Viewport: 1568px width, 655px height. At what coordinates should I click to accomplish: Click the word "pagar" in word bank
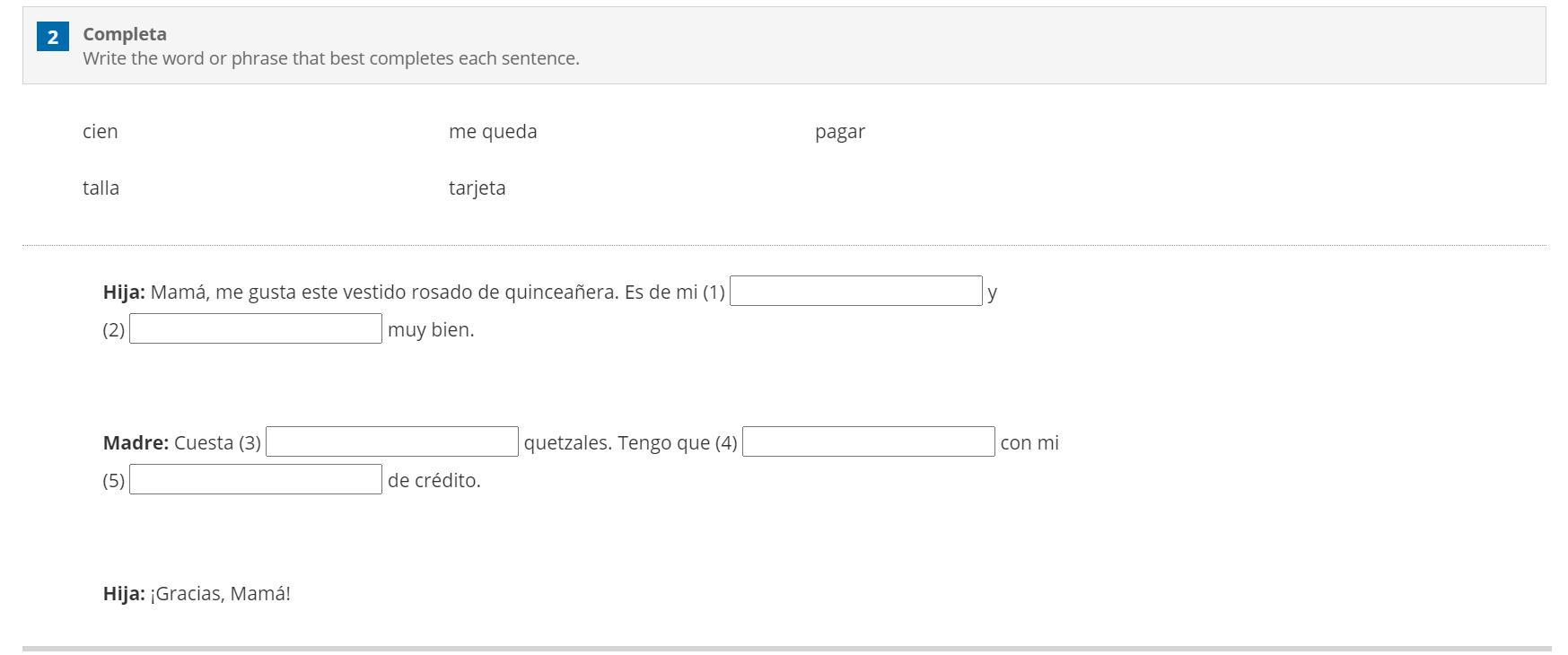coord(839,132)
